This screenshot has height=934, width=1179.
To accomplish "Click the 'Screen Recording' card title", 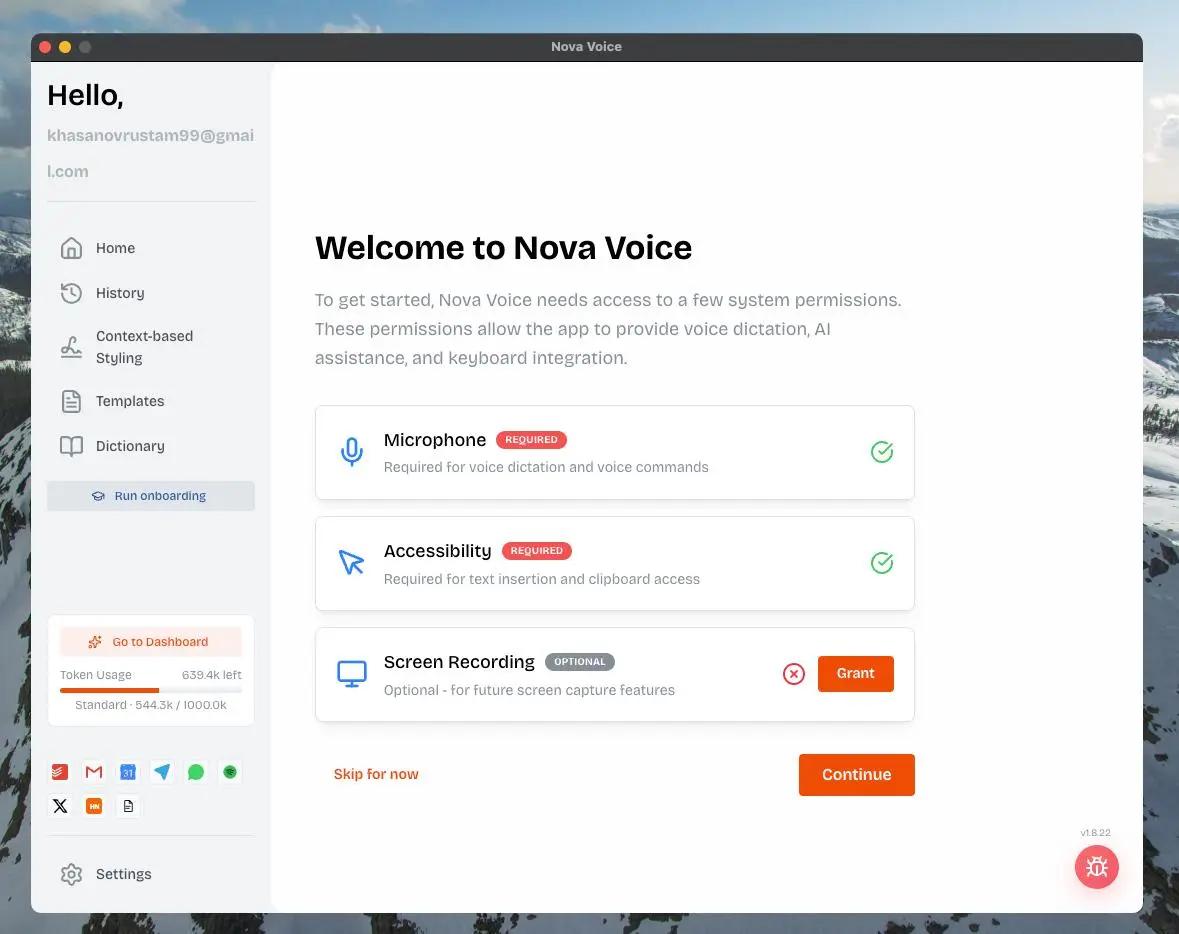I will point(459,662).
